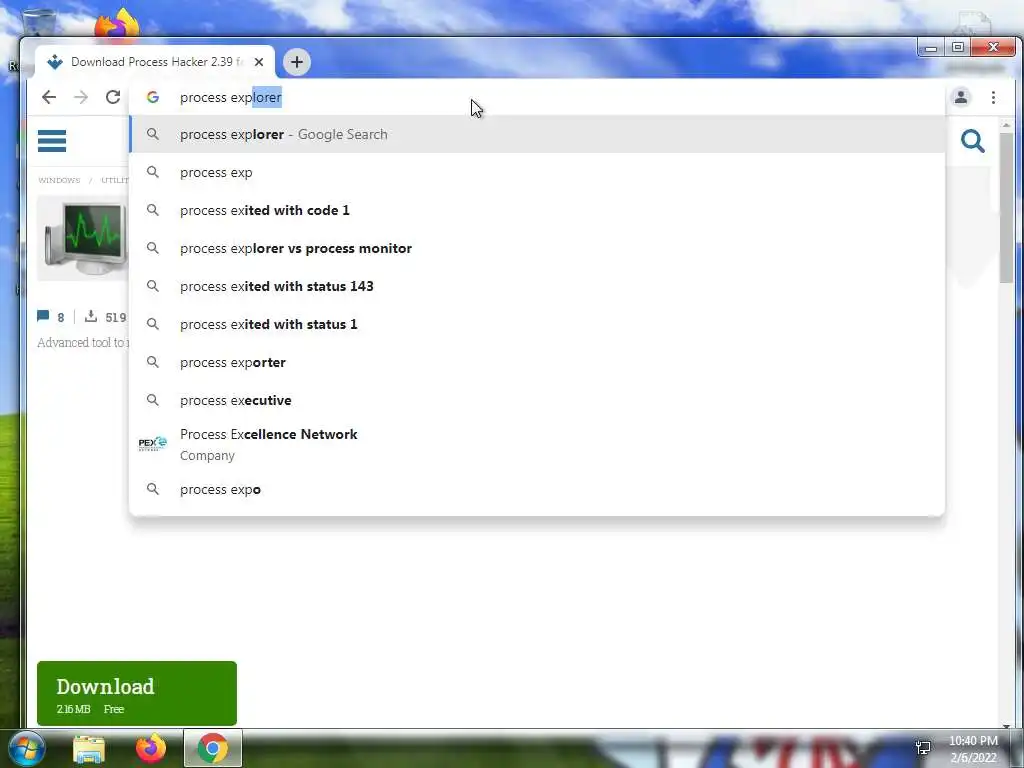Open Windows Explorer from the taskbar

click(x=89, y=748)
